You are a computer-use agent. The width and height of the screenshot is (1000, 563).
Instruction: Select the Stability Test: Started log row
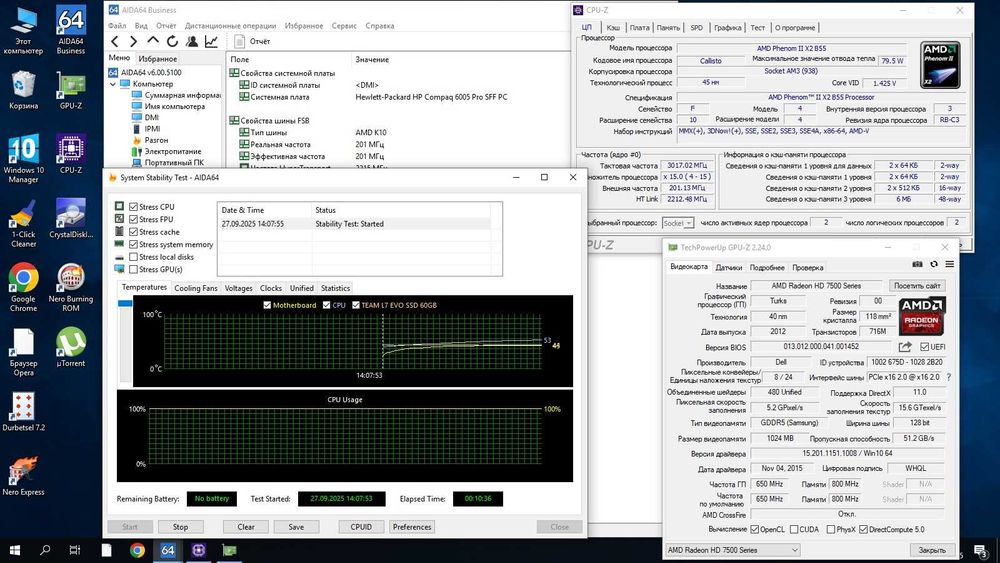point(354,224)
